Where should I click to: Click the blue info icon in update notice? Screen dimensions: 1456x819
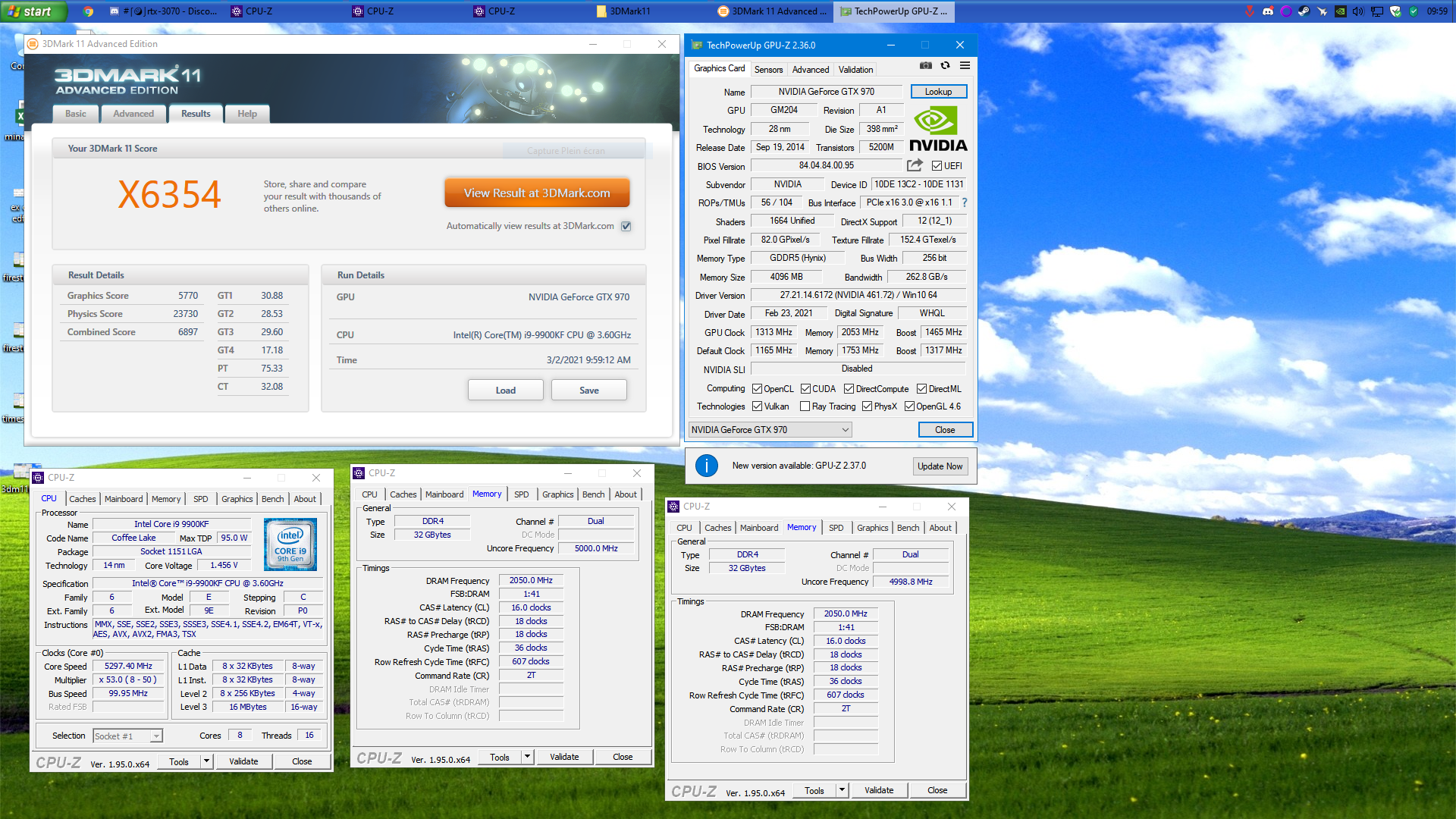point(706,466)
